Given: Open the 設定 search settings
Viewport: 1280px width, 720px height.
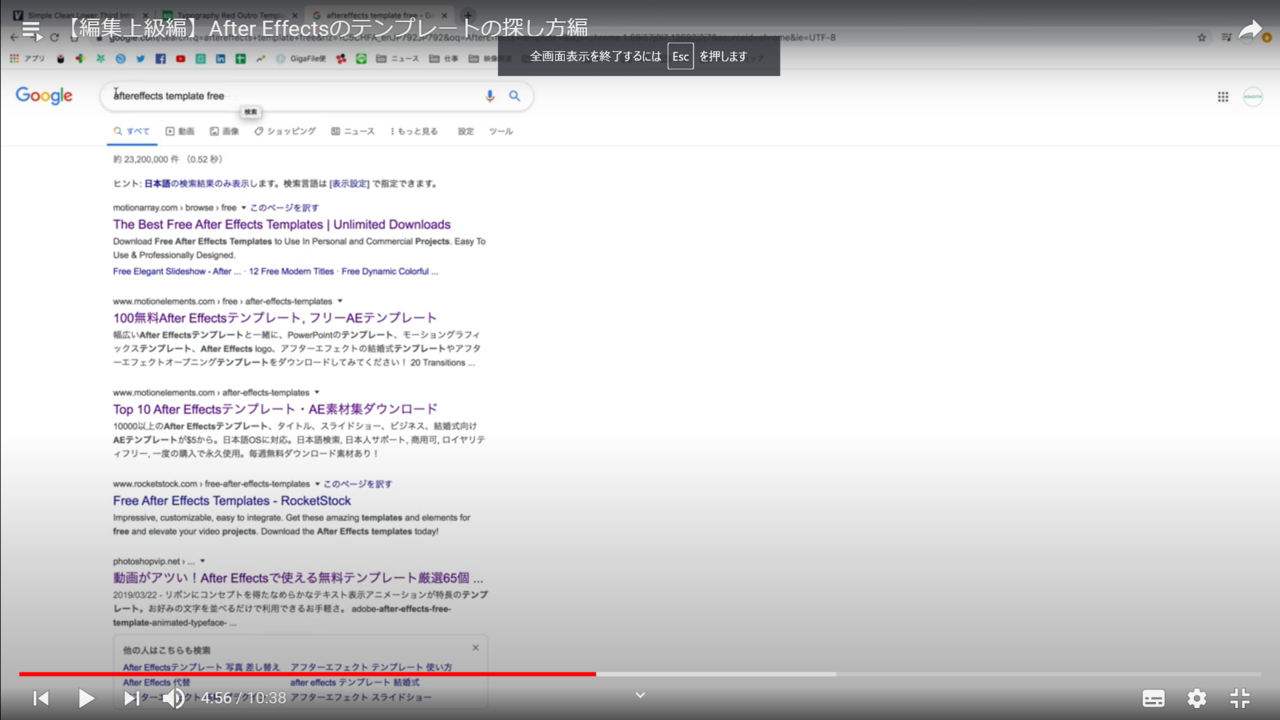Looking at the screenshot, I should coord(466,131).
